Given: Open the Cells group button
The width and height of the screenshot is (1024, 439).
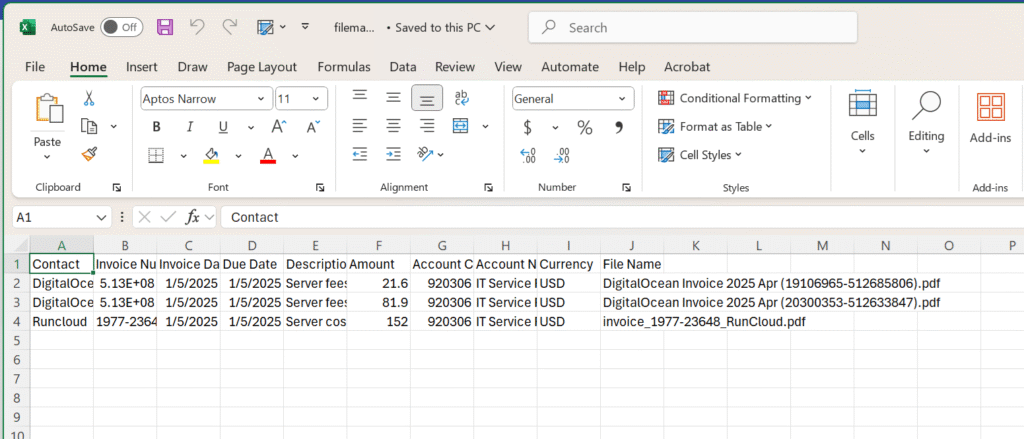Looking at the screenshot, I should pos(862,123).
